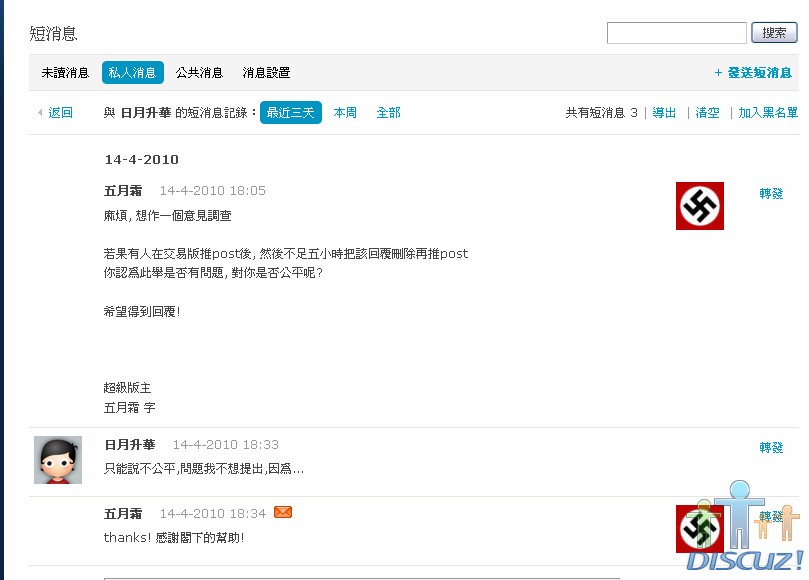This screenshot has width=809, height=580.
Task: Switch to the 公共消息 tab
Action: pyautogui.click(x=199, y=73)
